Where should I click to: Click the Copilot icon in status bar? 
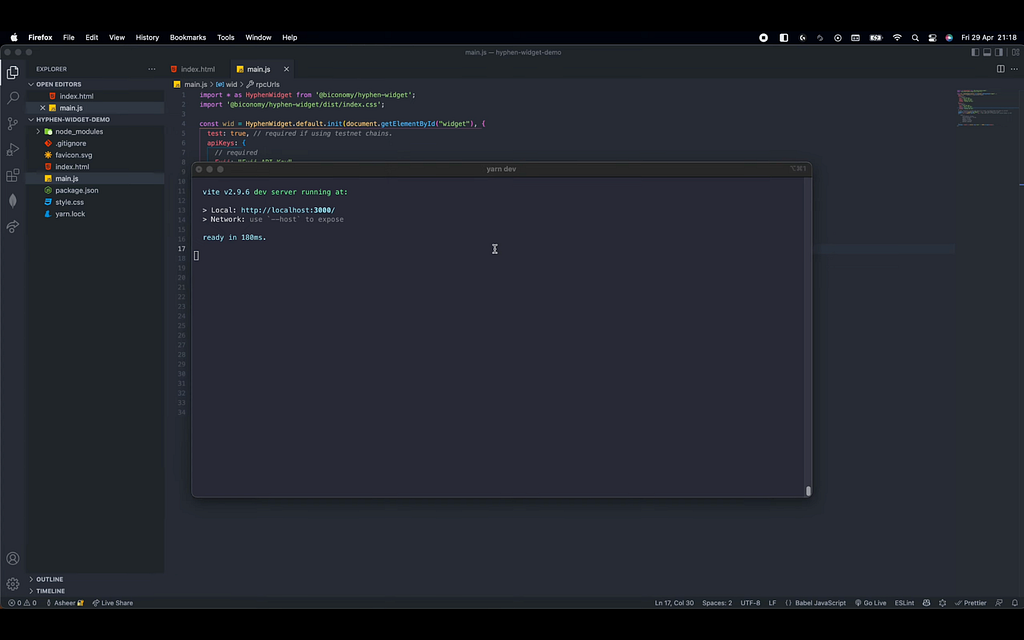pyautogui.click(x=926, y=603)
